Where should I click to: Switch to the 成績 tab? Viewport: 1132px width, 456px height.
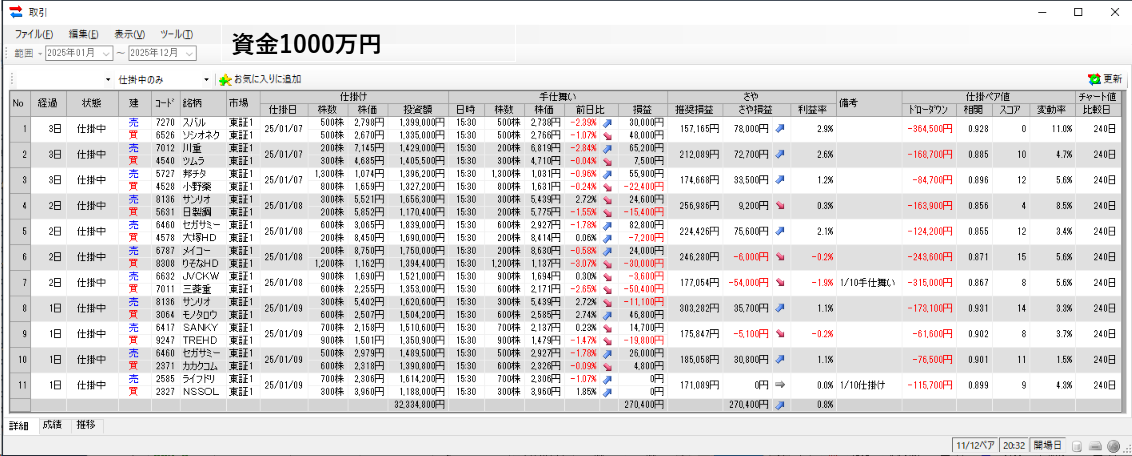click(52, 425)
